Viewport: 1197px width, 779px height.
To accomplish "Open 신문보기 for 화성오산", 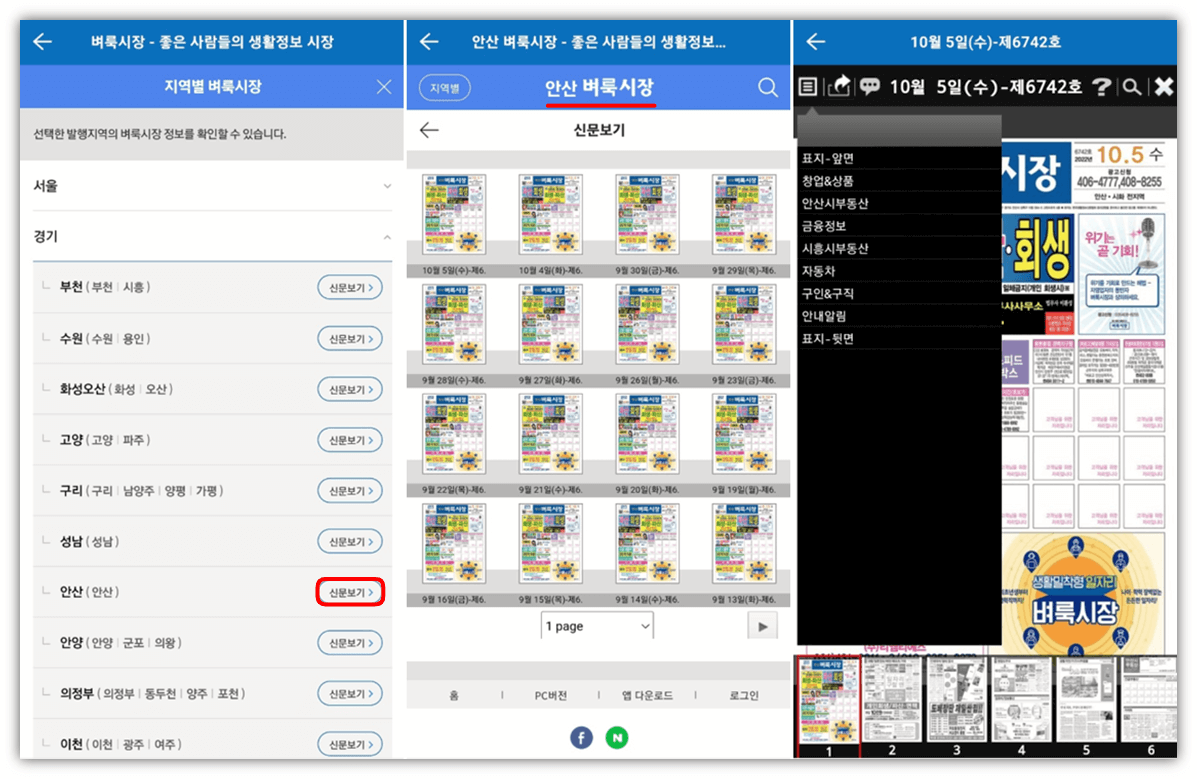I will 350,389.
